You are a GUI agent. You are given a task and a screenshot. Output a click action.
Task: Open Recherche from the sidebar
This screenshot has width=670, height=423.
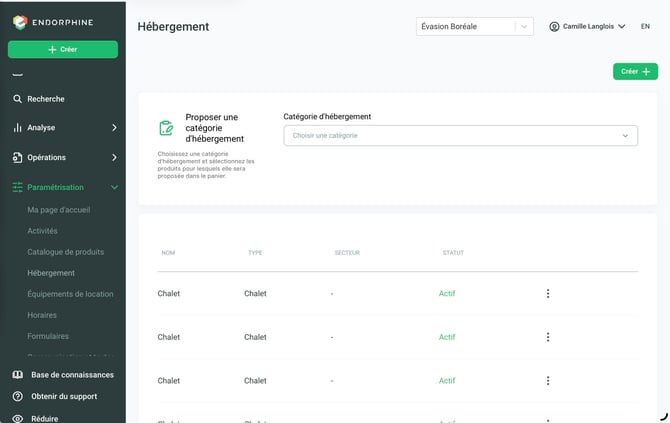tap(46, 99)
